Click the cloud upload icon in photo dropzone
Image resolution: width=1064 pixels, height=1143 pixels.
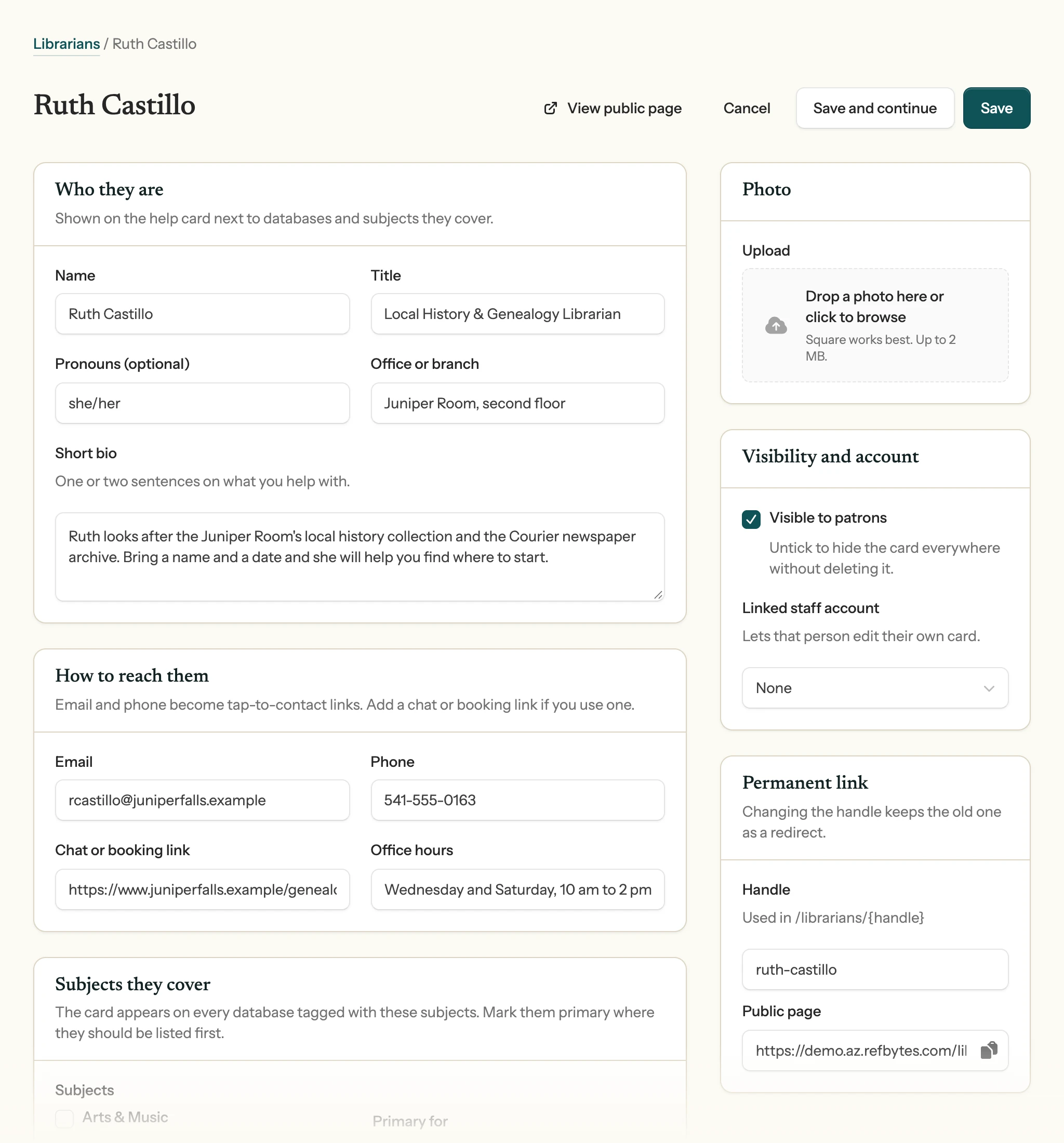tap(776, 326)
